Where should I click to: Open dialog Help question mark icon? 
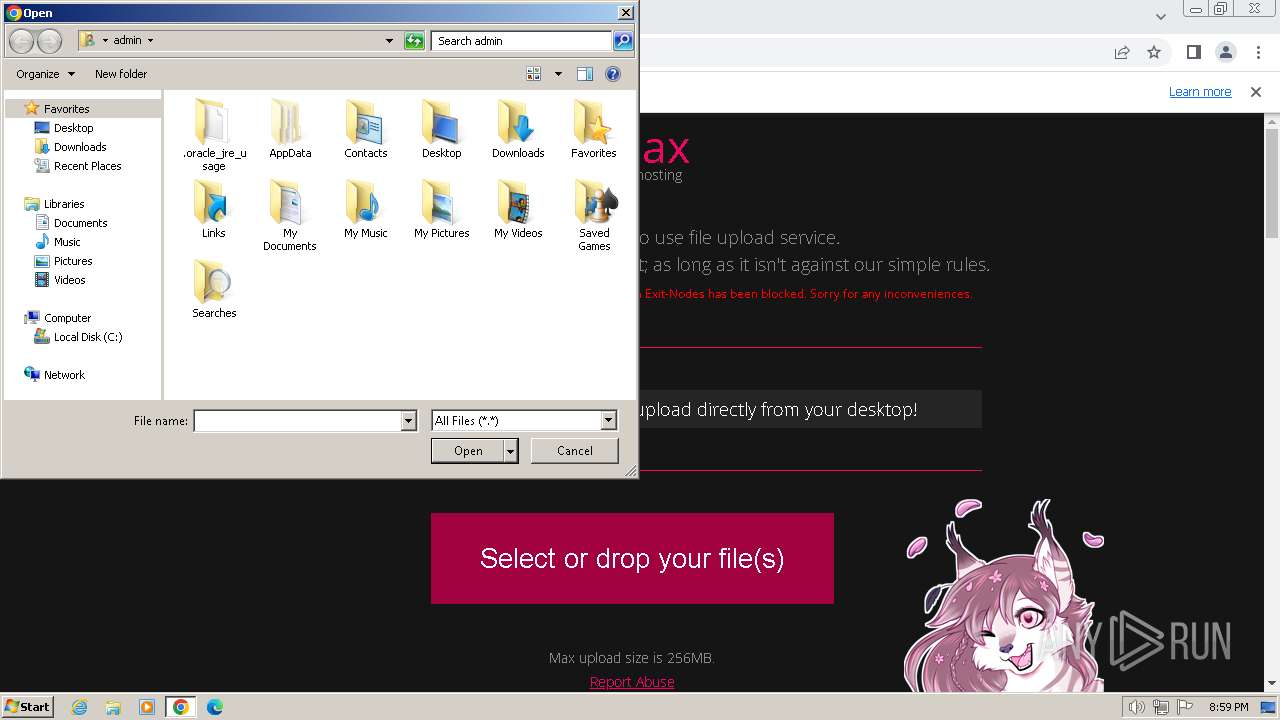tap(613, 74)
